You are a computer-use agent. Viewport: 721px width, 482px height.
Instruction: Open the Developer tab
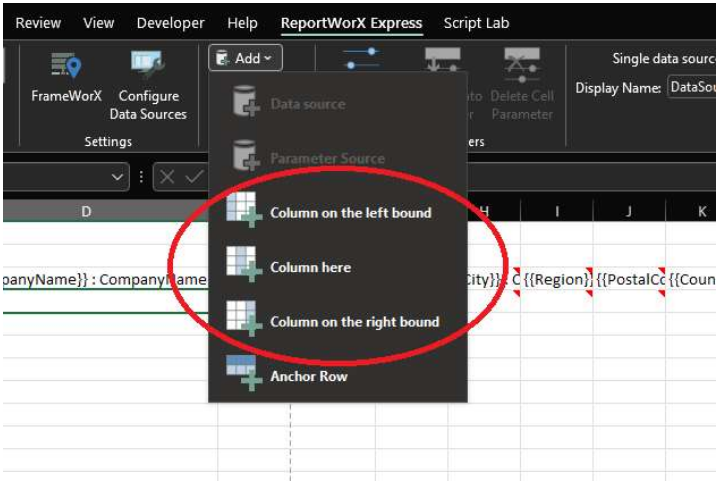coord(171,23)
